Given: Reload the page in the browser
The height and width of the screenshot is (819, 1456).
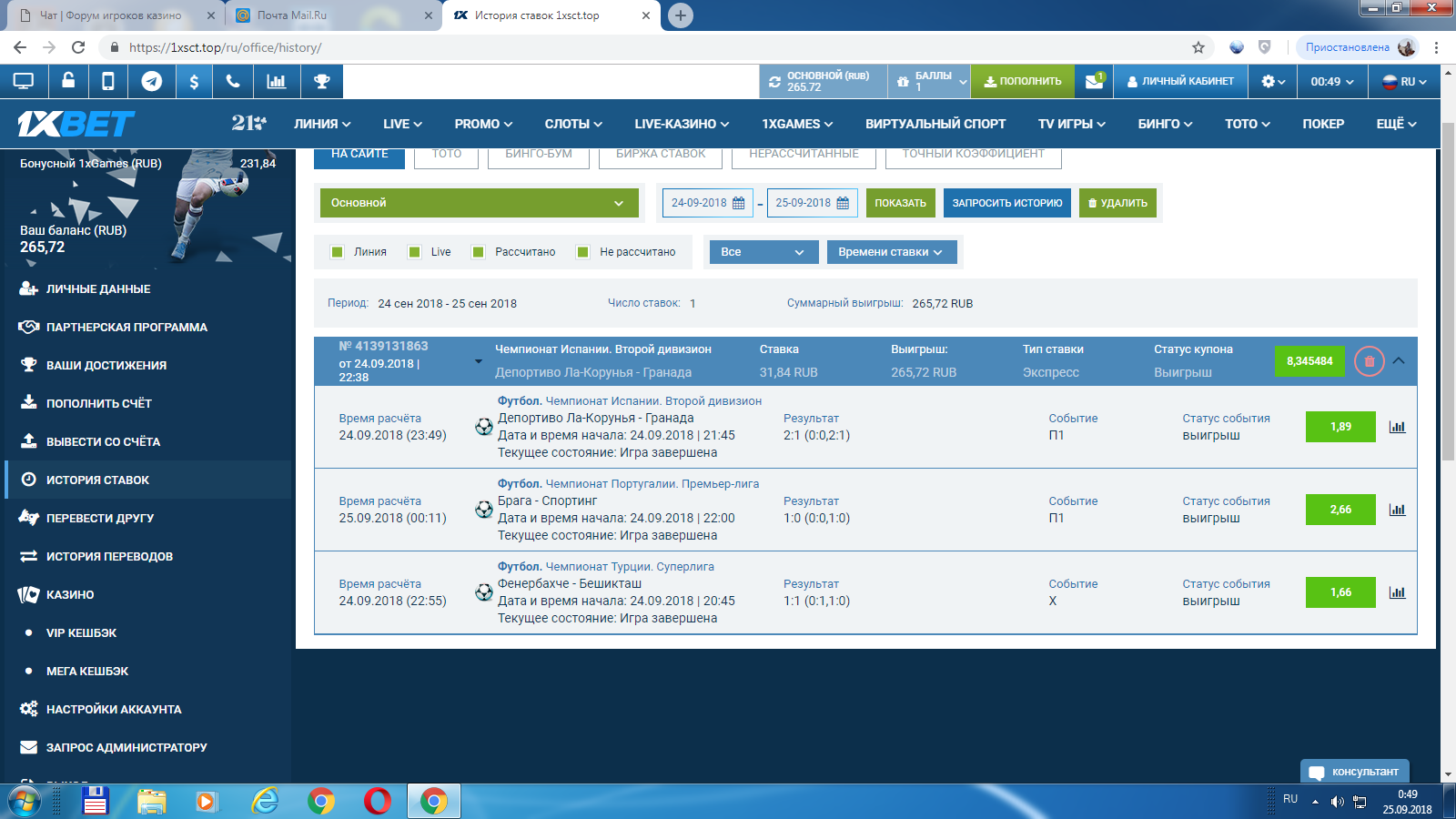Looking at the screenshot, I should click(x=78, y=47).
